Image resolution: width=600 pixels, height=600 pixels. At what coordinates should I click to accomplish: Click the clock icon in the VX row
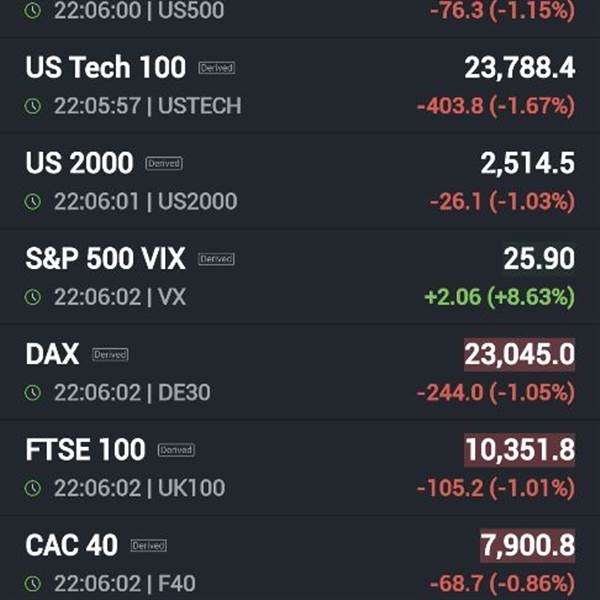tap(33, 297)
